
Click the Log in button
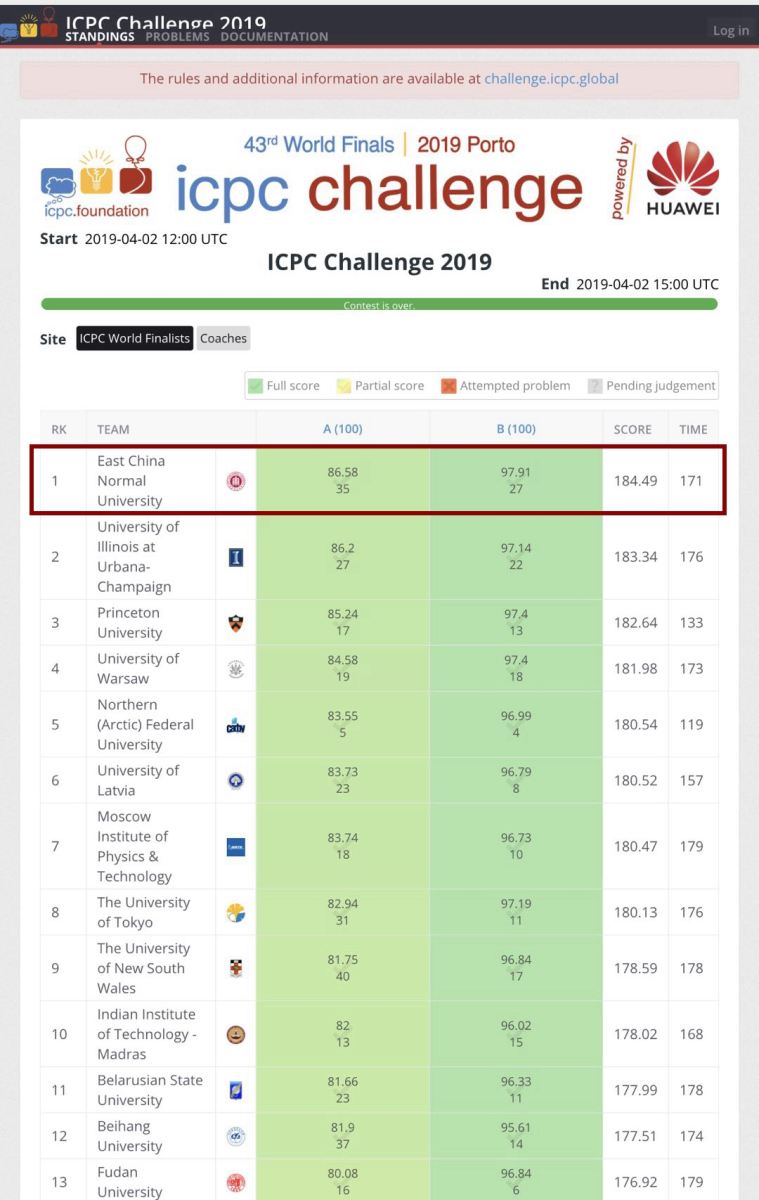coord(730,31)
